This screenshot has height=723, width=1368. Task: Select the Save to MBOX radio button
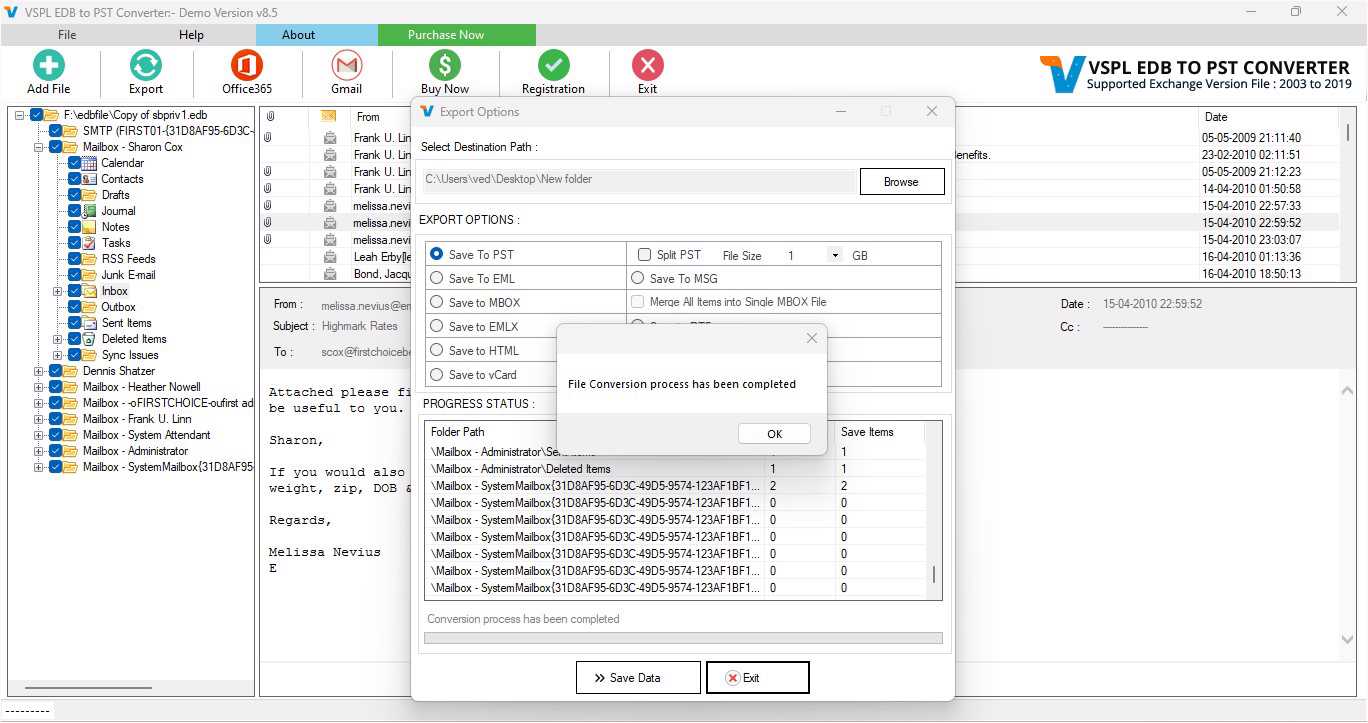coord(436,302)
